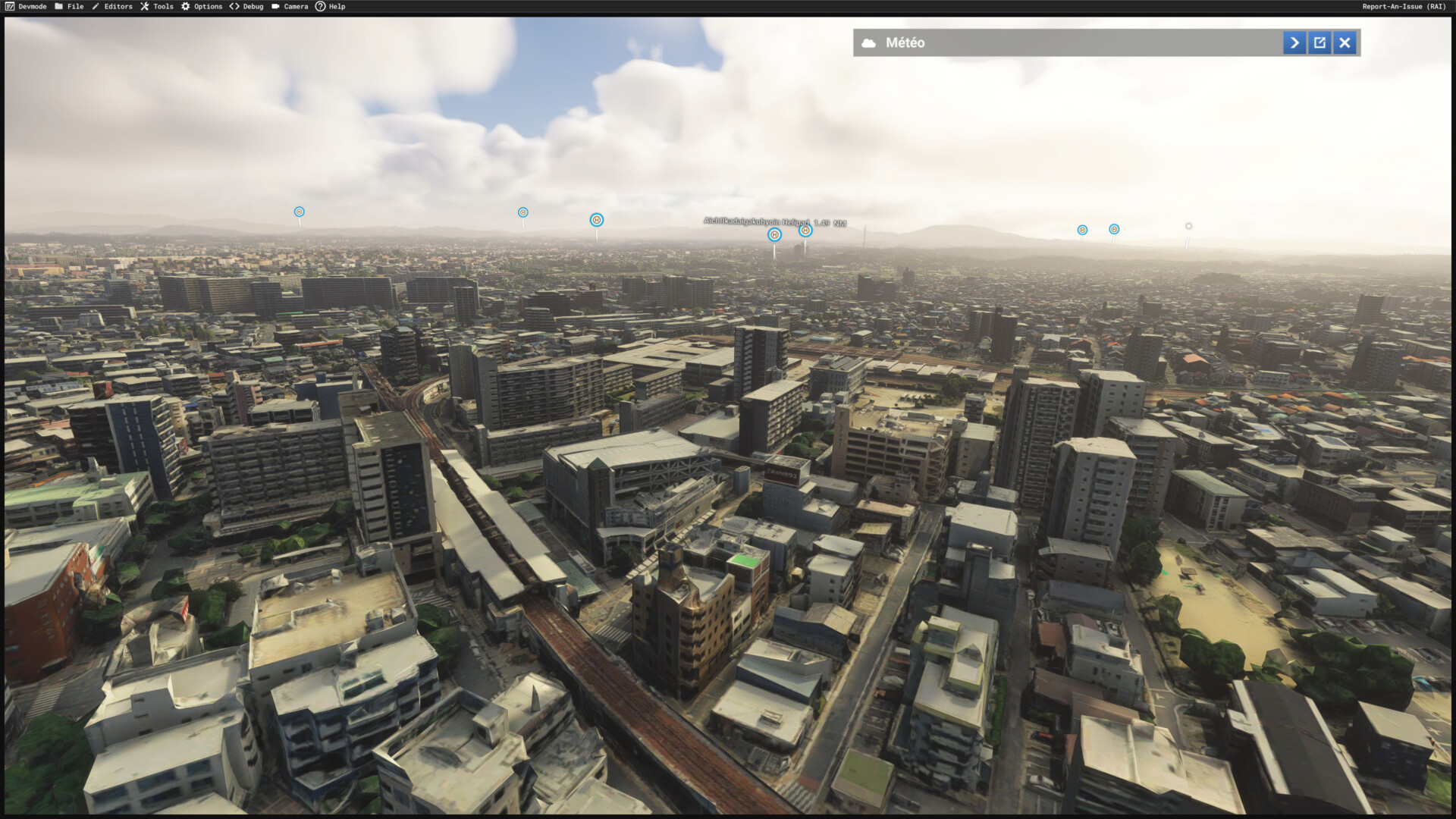Expand the Météo panel with arrow button
This screenshot has width=1456, height=819.
point(1294,42)
